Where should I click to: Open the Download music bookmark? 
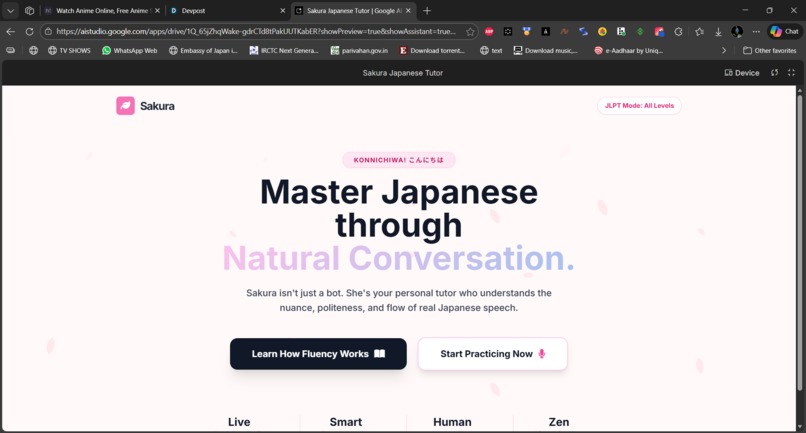tap(545, 50)
